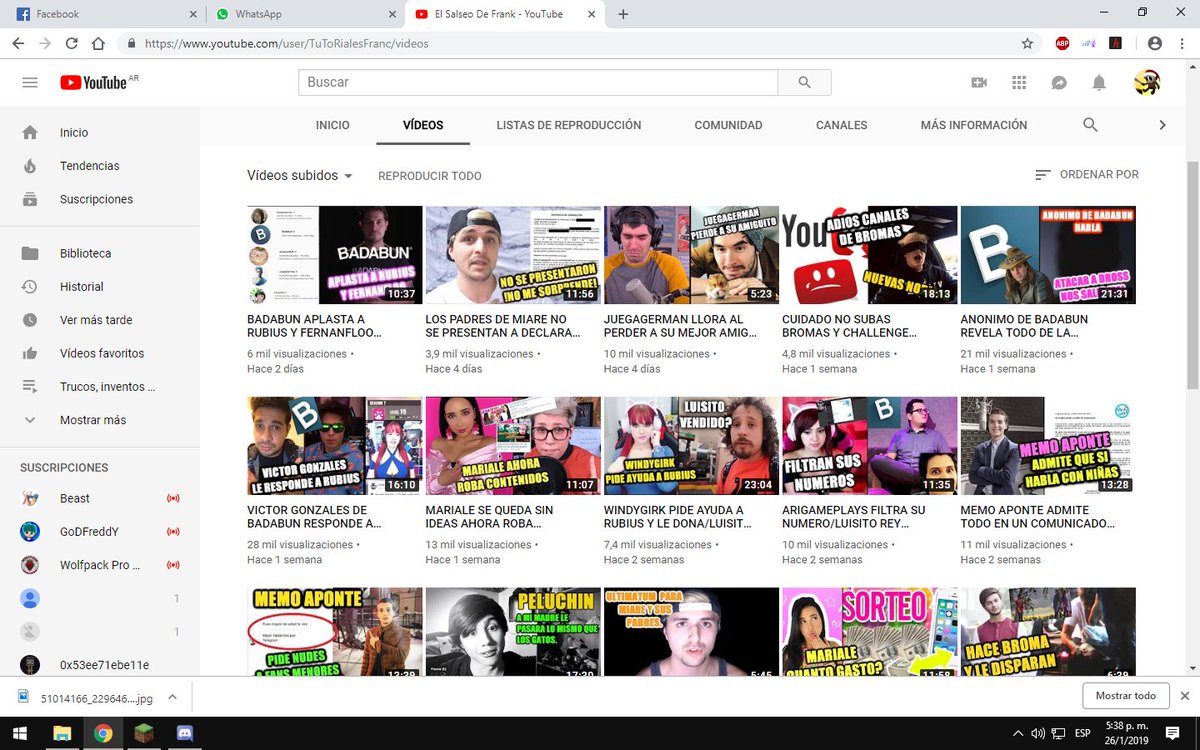Image resolution: width=1200 pixels, height=750 pixels.
Task: Open the COMUNIDAD tab
Action: [x=729, y=125]
